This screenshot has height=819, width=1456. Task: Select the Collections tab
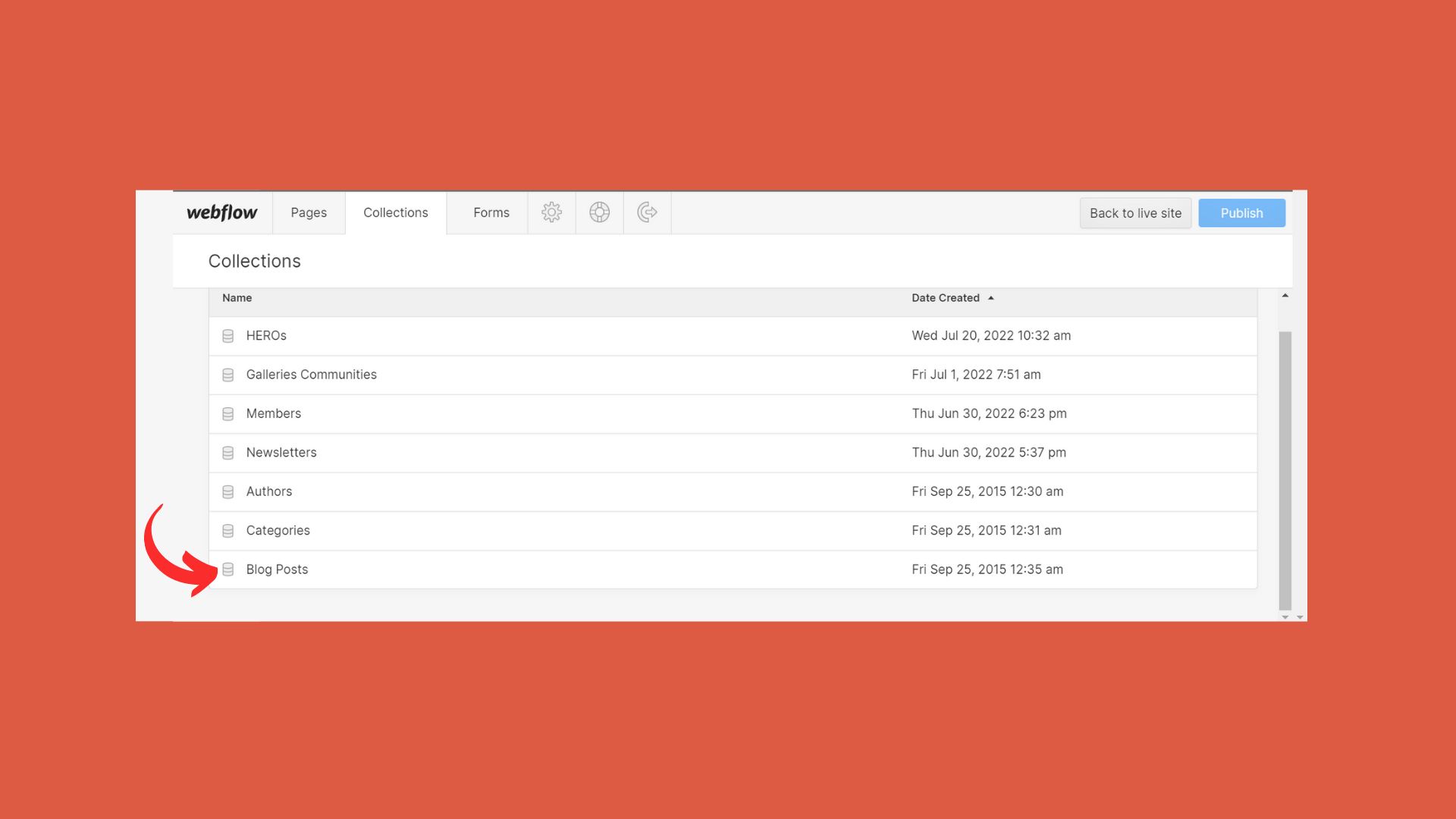click(395, 212)
